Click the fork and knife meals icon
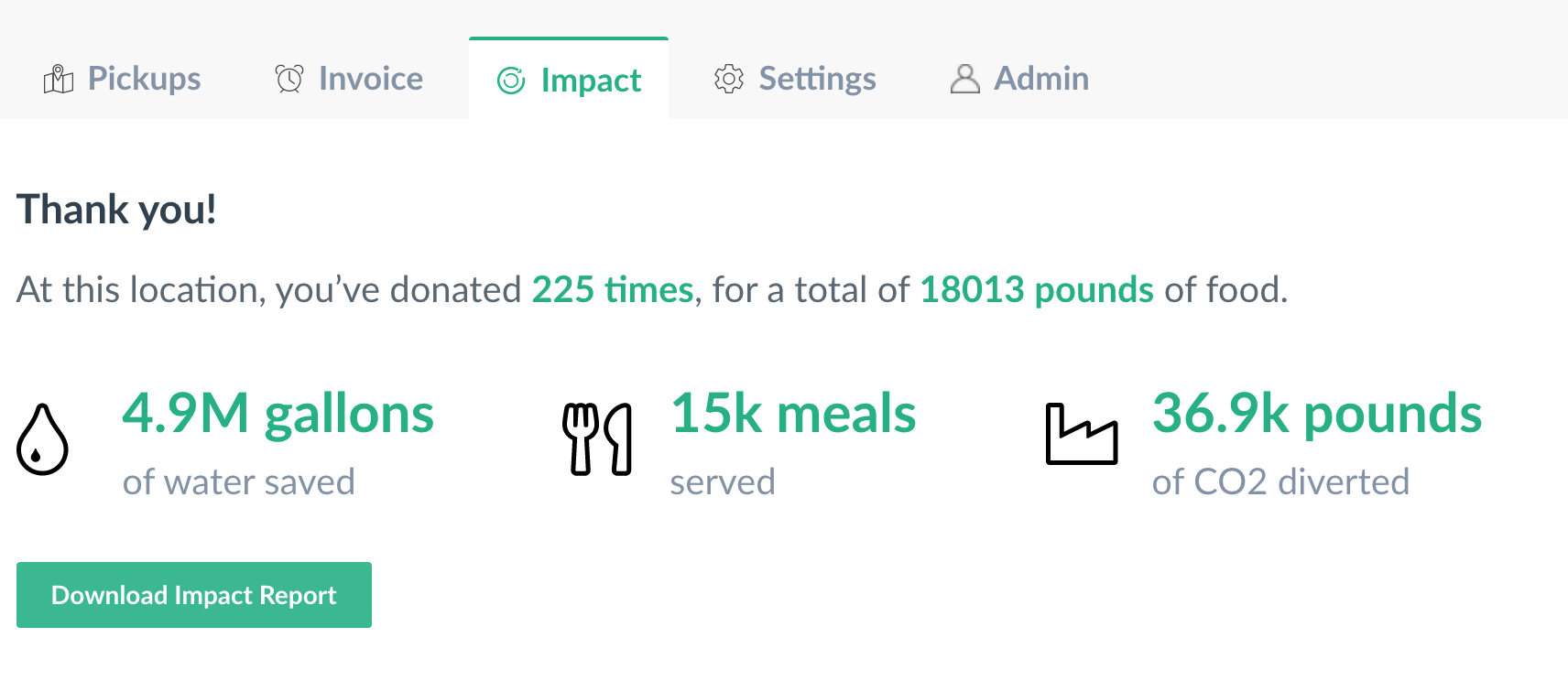This screenshot has height=681, width=1568. pyautogui.click(x=597, y=439)
